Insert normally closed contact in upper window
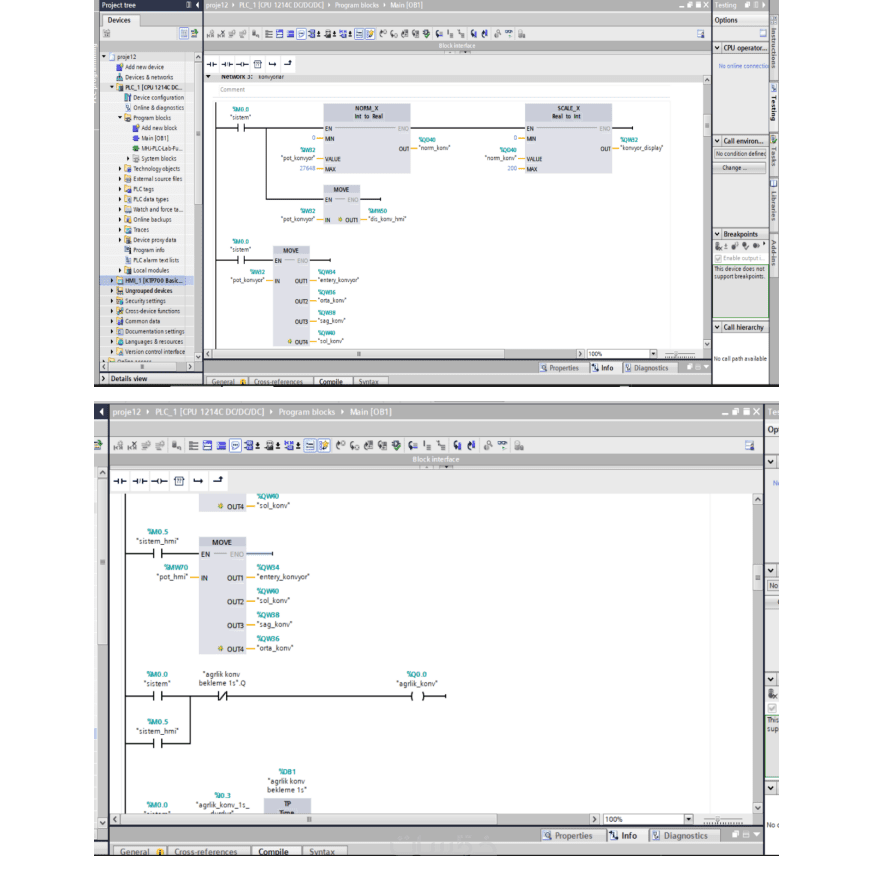 coord(227,64)
